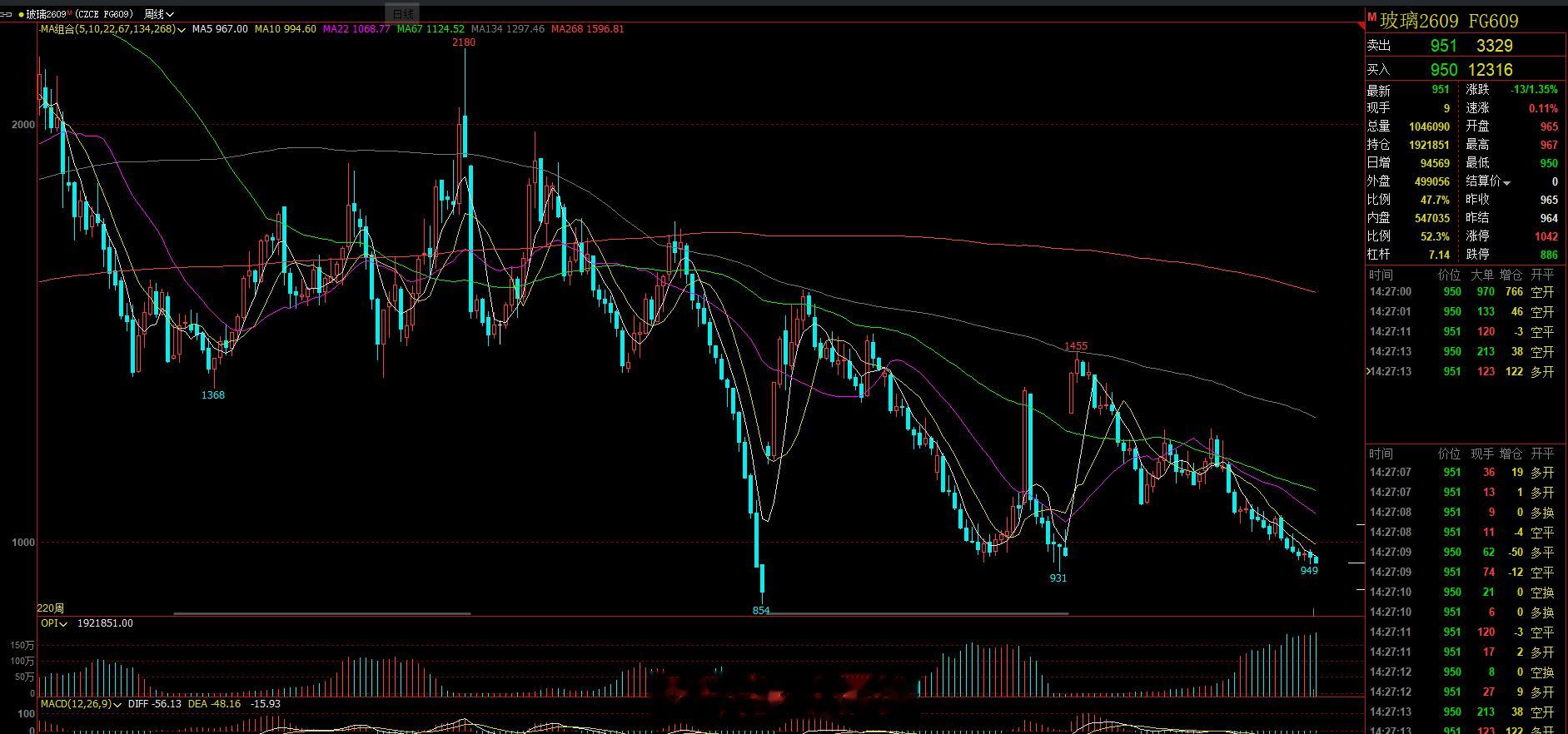This screenshot has width=1568, height=734.
Task: Click the 931 low price label
Action: point(1058,578)
